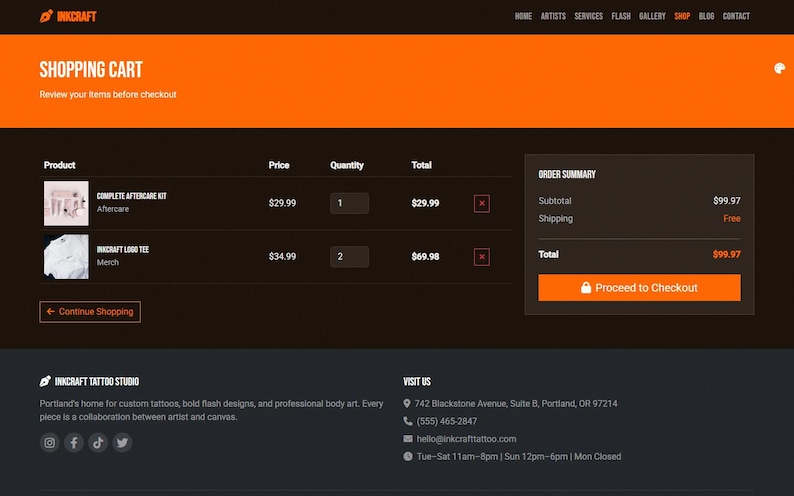Open Complete Aftercare Kit product image
This screenshot has width=794, height=496.
[66, 203]
